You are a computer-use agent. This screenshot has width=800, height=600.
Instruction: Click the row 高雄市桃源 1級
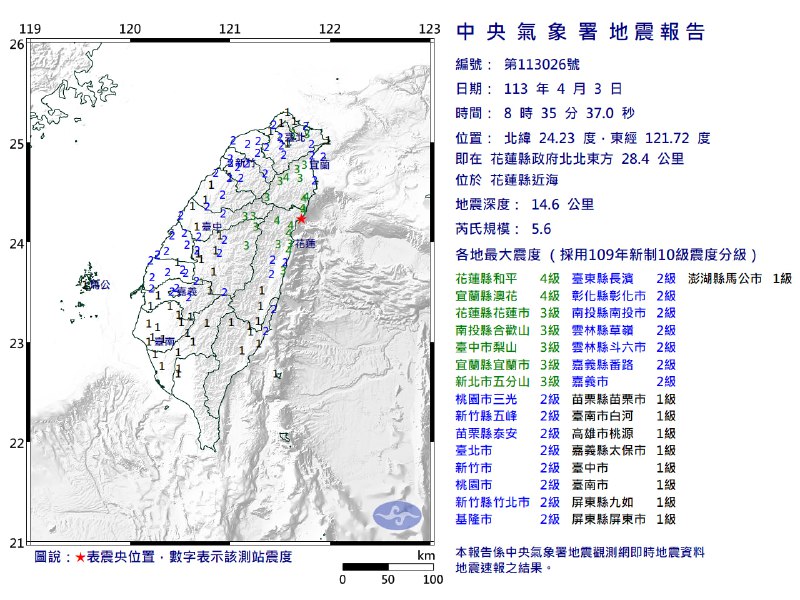pos(623,434)
